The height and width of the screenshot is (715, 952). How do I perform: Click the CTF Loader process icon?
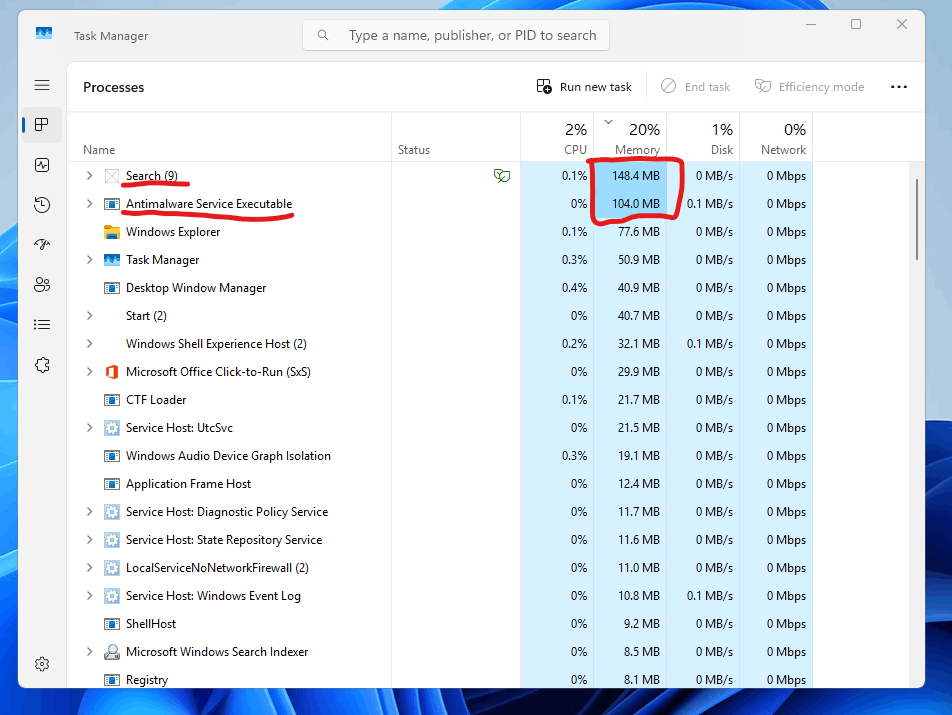click(x=112, y=400)
